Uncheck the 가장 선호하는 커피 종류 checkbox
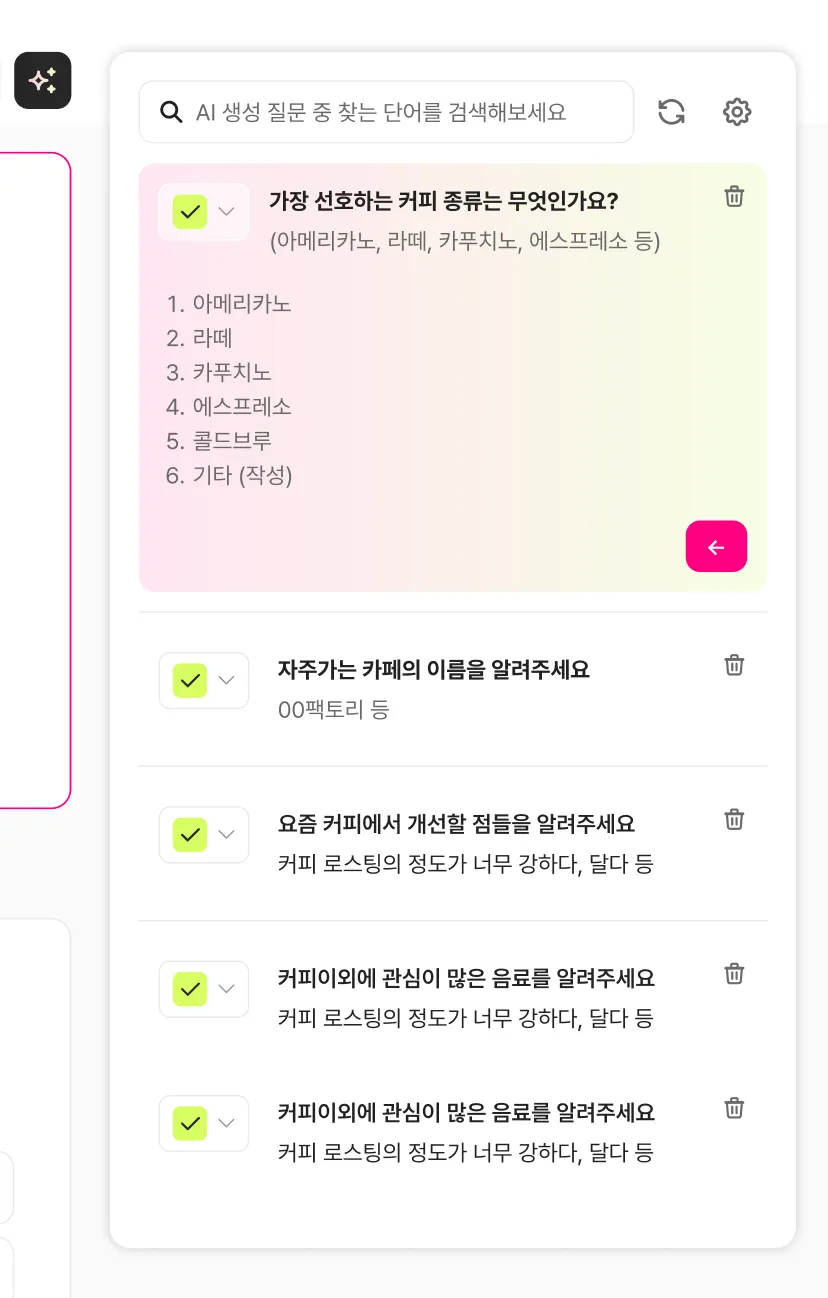828x1298 pixels. (190, 212)
